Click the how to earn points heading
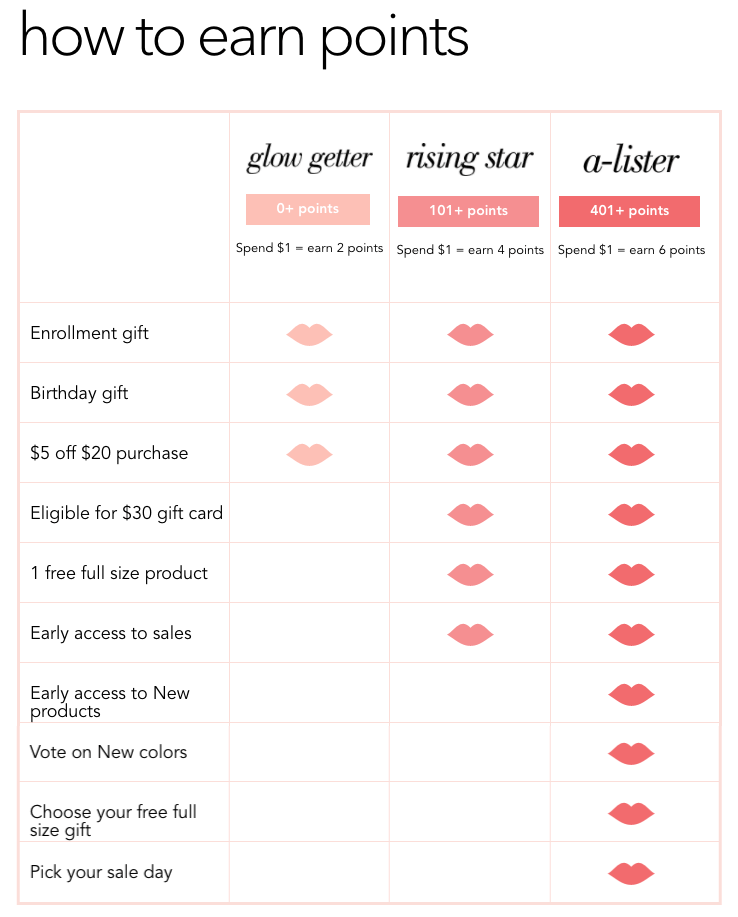The height and width of the screenshot is (917, 738). tap(244, 39)
